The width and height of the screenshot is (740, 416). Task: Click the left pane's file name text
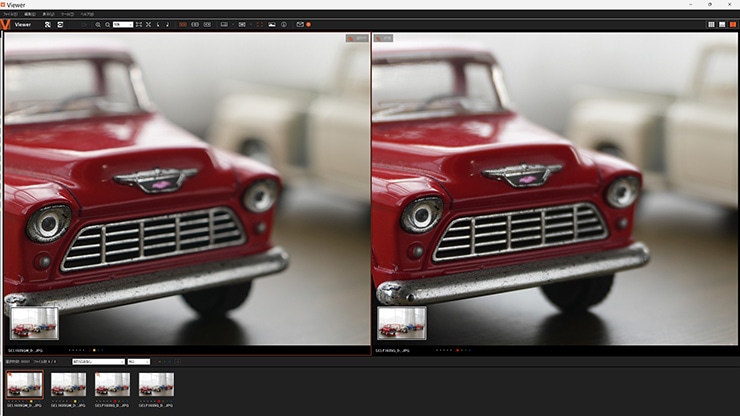25,351
